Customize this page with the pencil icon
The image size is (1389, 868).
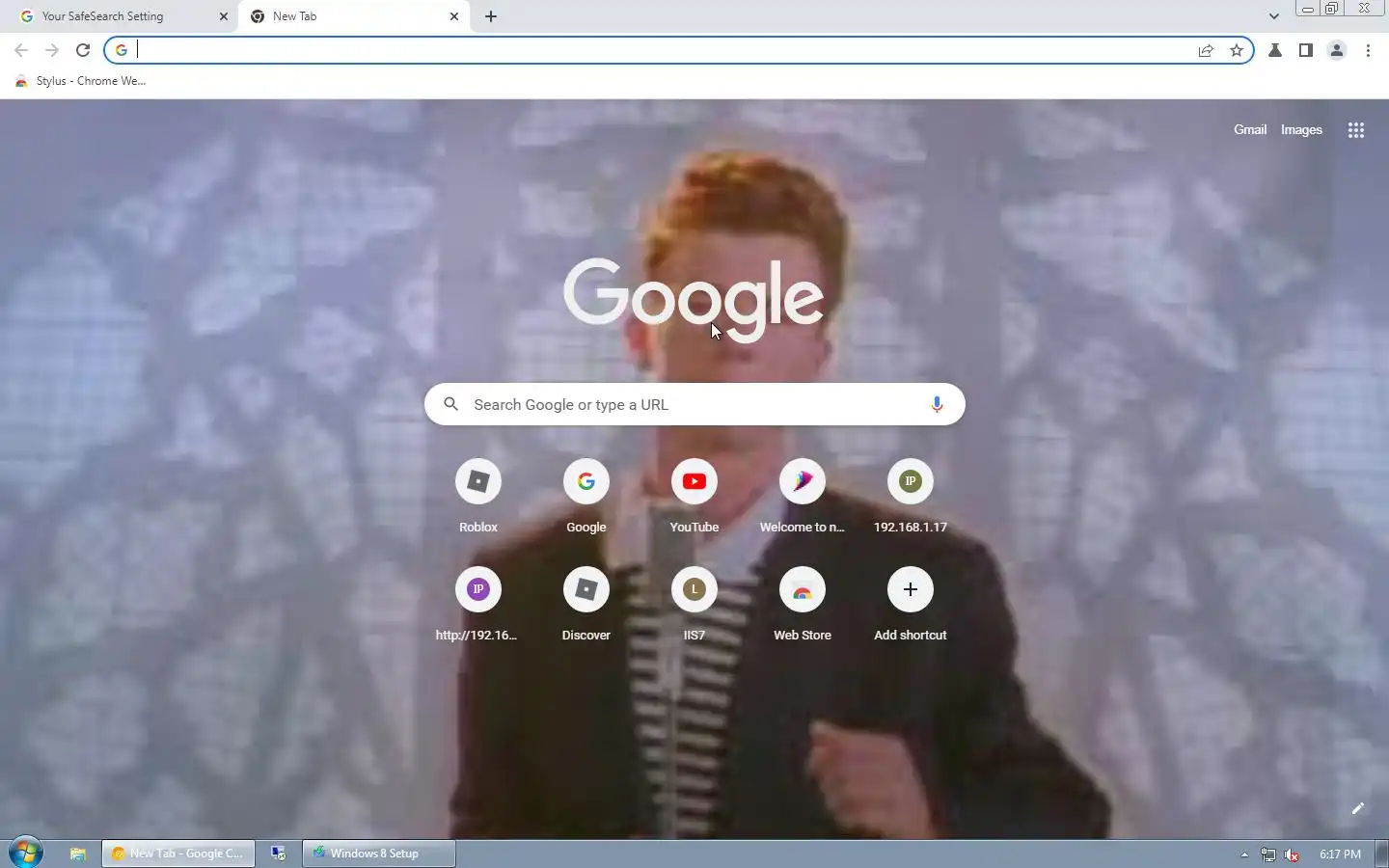pos(1357,808)
